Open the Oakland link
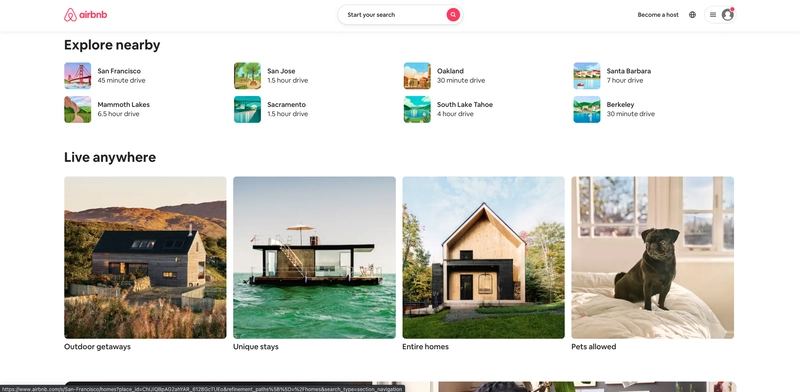800x392 pixels. coord(450,71)
